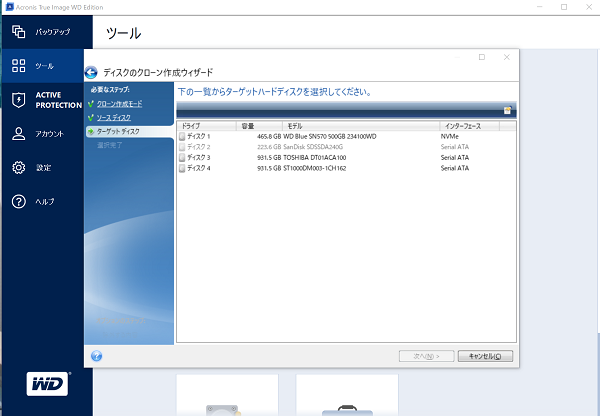
Task: Select the target disk (ターゲットディスク) step
Action: 118,131
